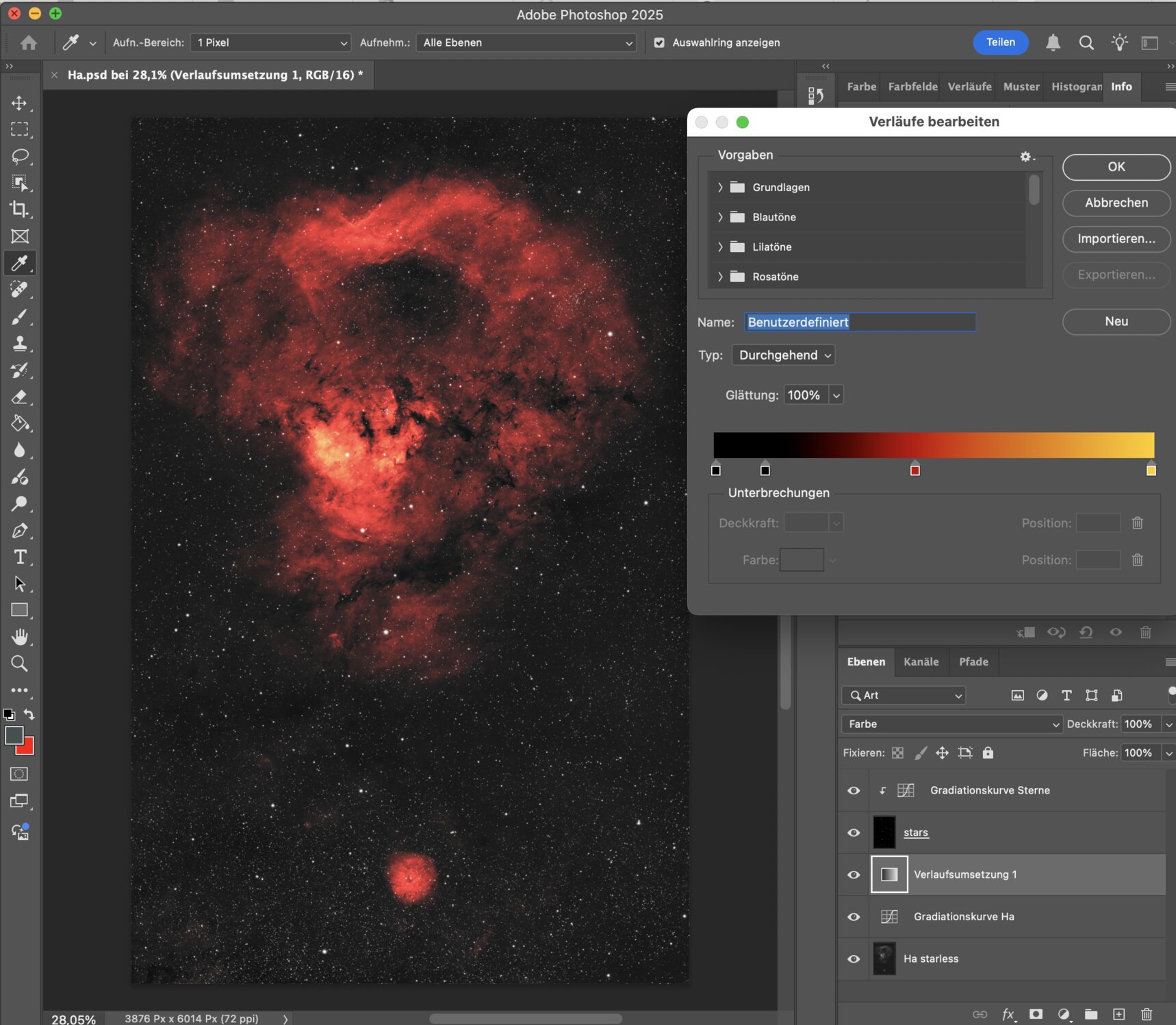Hide the Ha starless layer
The width and height of the screenshot is (1176, 1025).
[854, 959]
